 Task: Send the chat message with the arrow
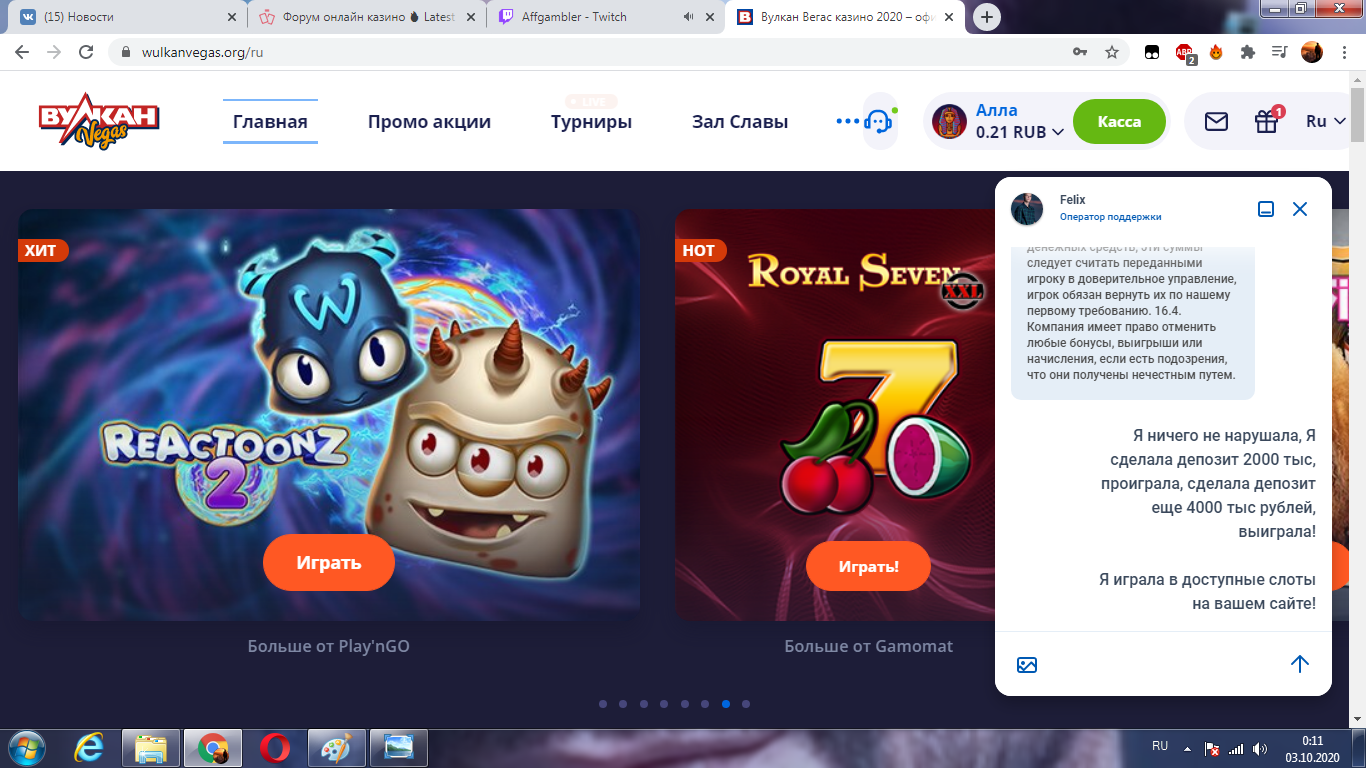pos(1300,664)
